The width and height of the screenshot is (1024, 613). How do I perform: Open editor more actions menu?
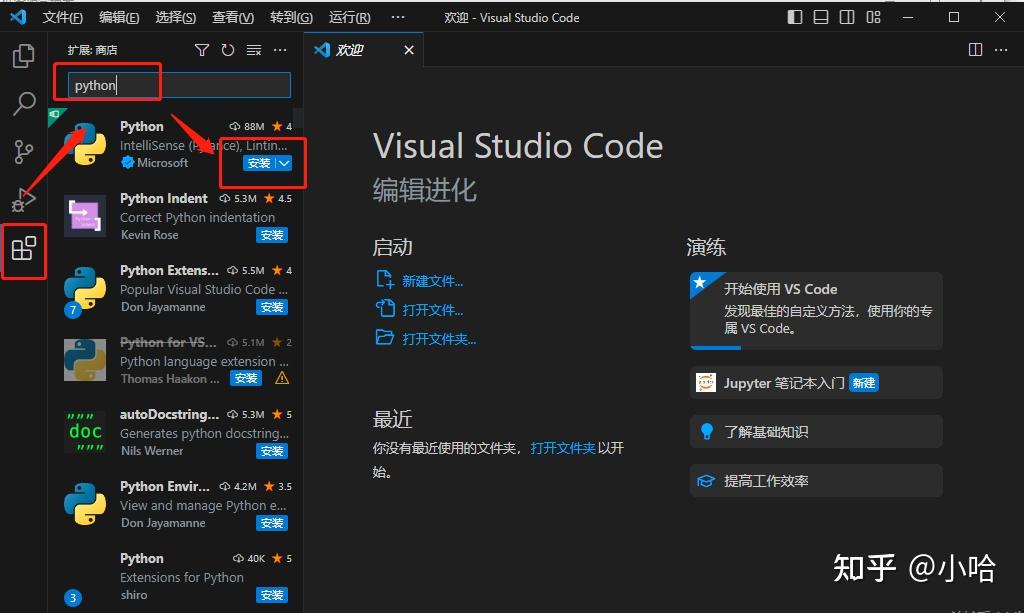(1000, 50)
